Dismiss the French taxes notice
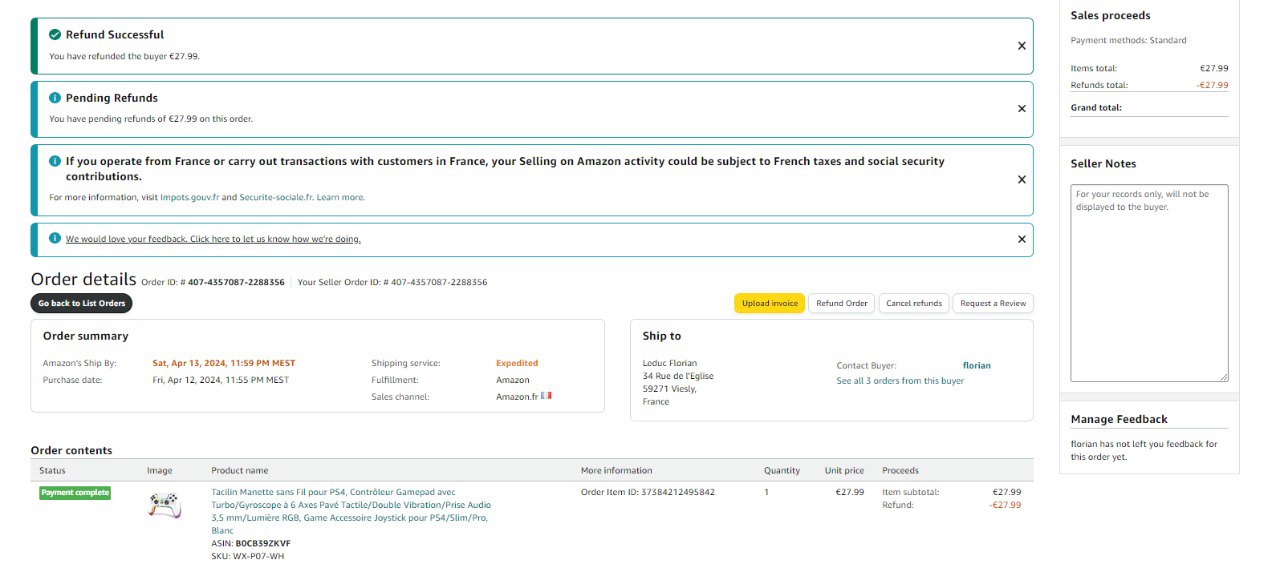The height and width of the screenshot is (572, 1280). tap(1021, 180)
